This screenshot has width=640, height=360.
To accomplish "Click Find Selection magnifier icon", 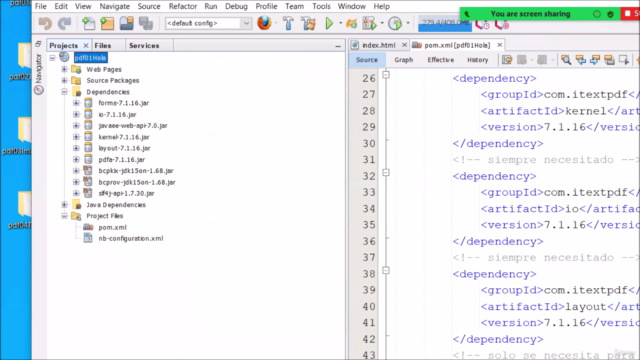I will pyautogui.click(x=566, y=60).
